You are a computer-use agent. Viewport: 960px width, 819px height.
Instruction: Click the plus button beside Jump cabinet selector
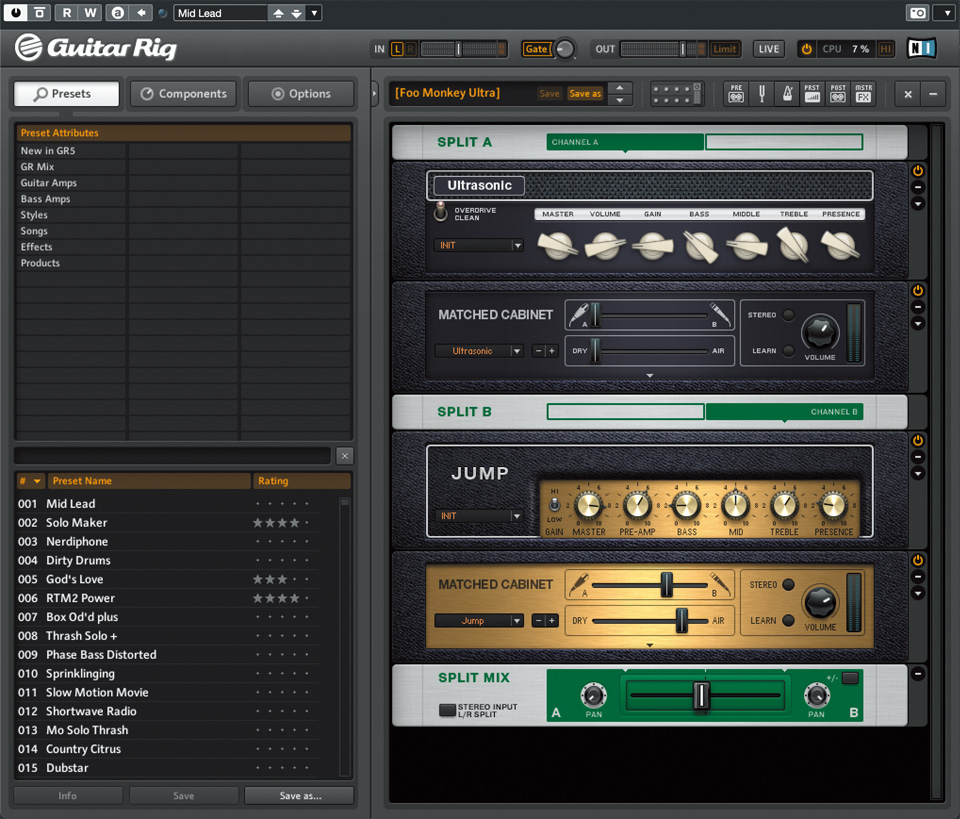pyautogui.click(x=552, y=621)
